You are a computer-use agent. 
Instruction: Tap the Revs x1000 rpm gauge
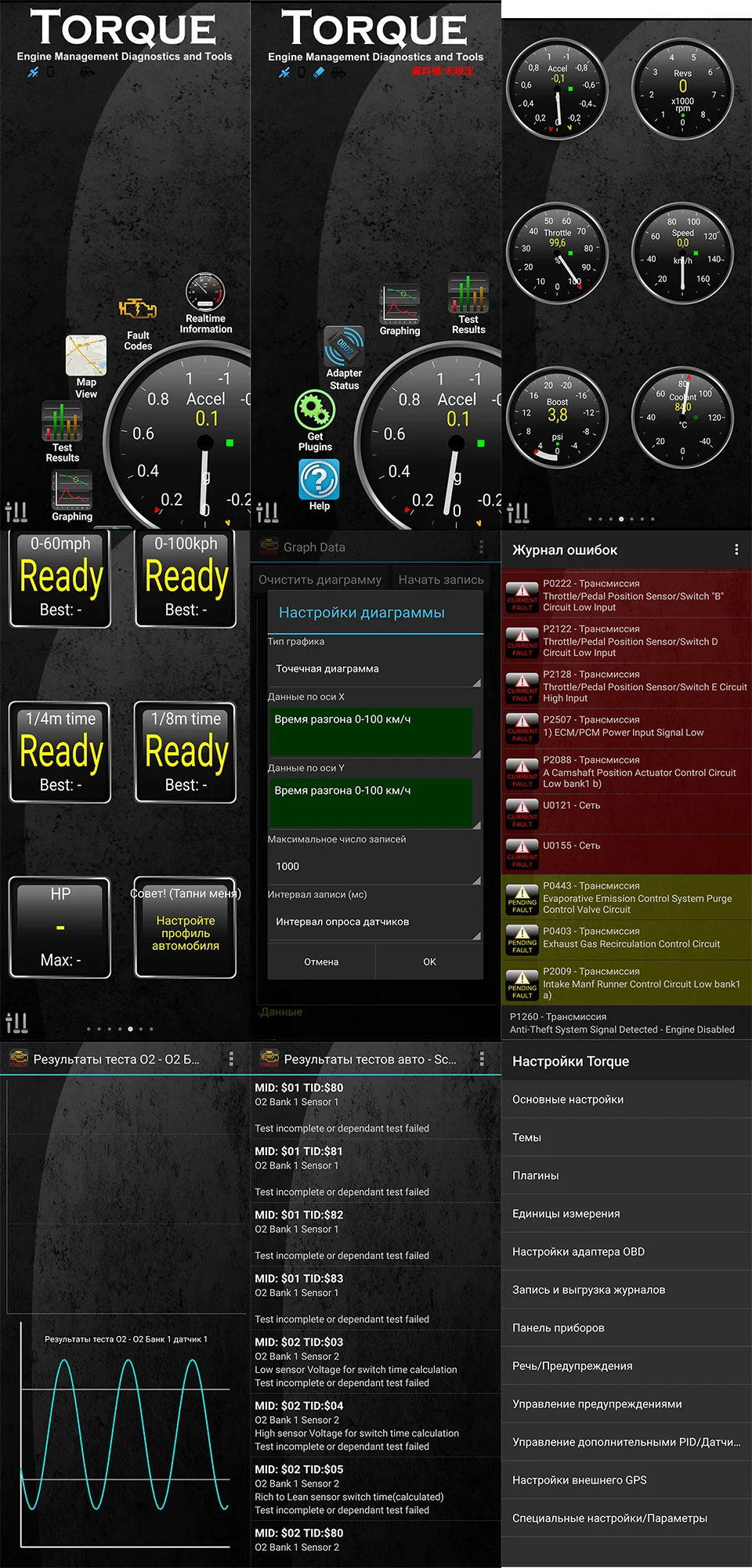click(682, 89)
